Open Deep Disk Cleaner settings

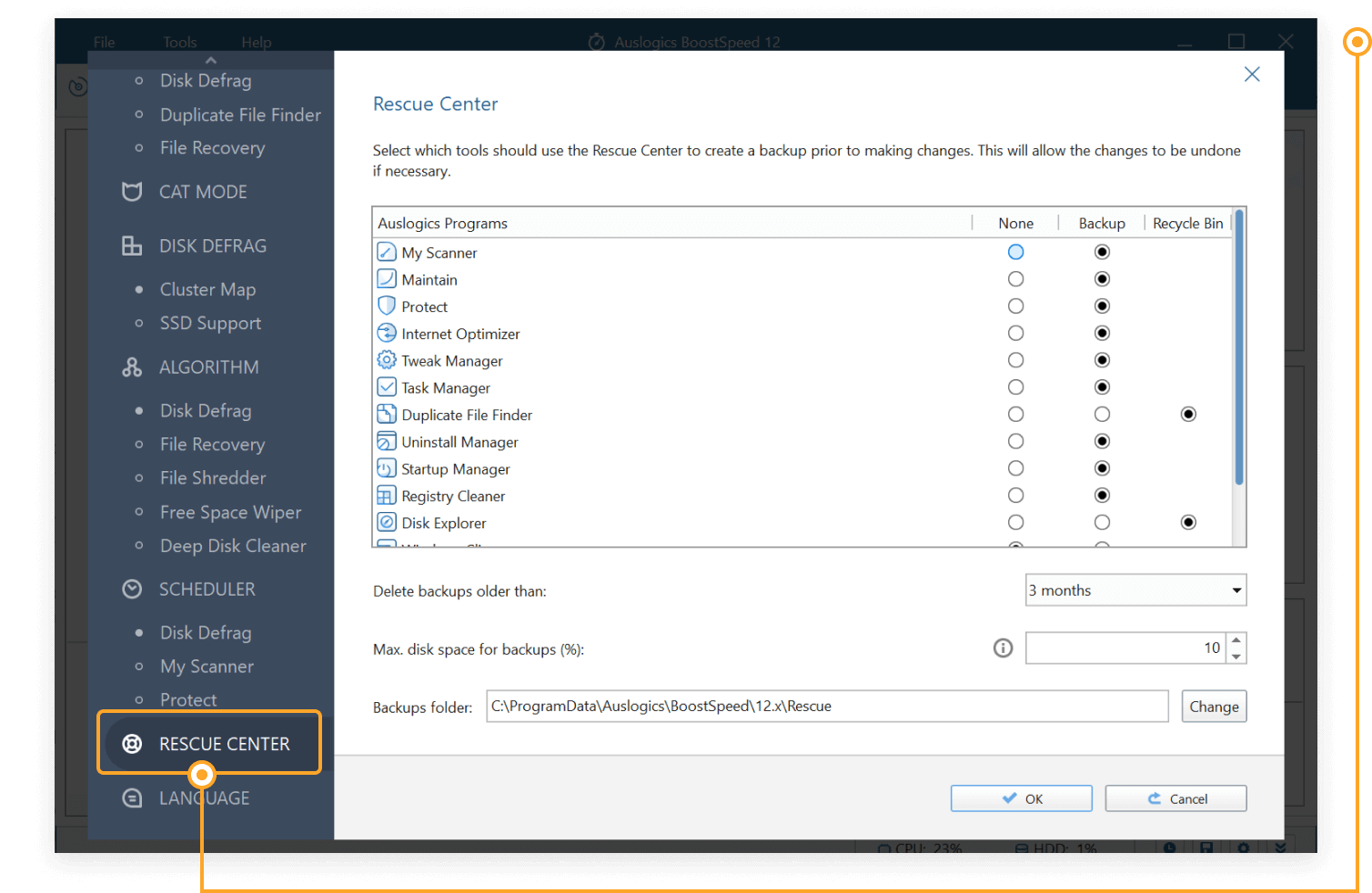coord(233,547)
